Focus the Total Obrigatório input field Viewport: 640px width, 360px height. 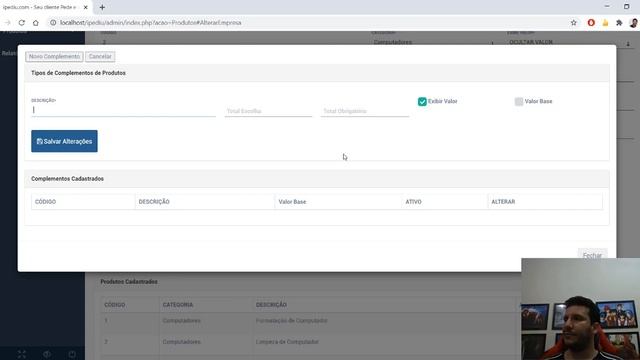(364, 111)
